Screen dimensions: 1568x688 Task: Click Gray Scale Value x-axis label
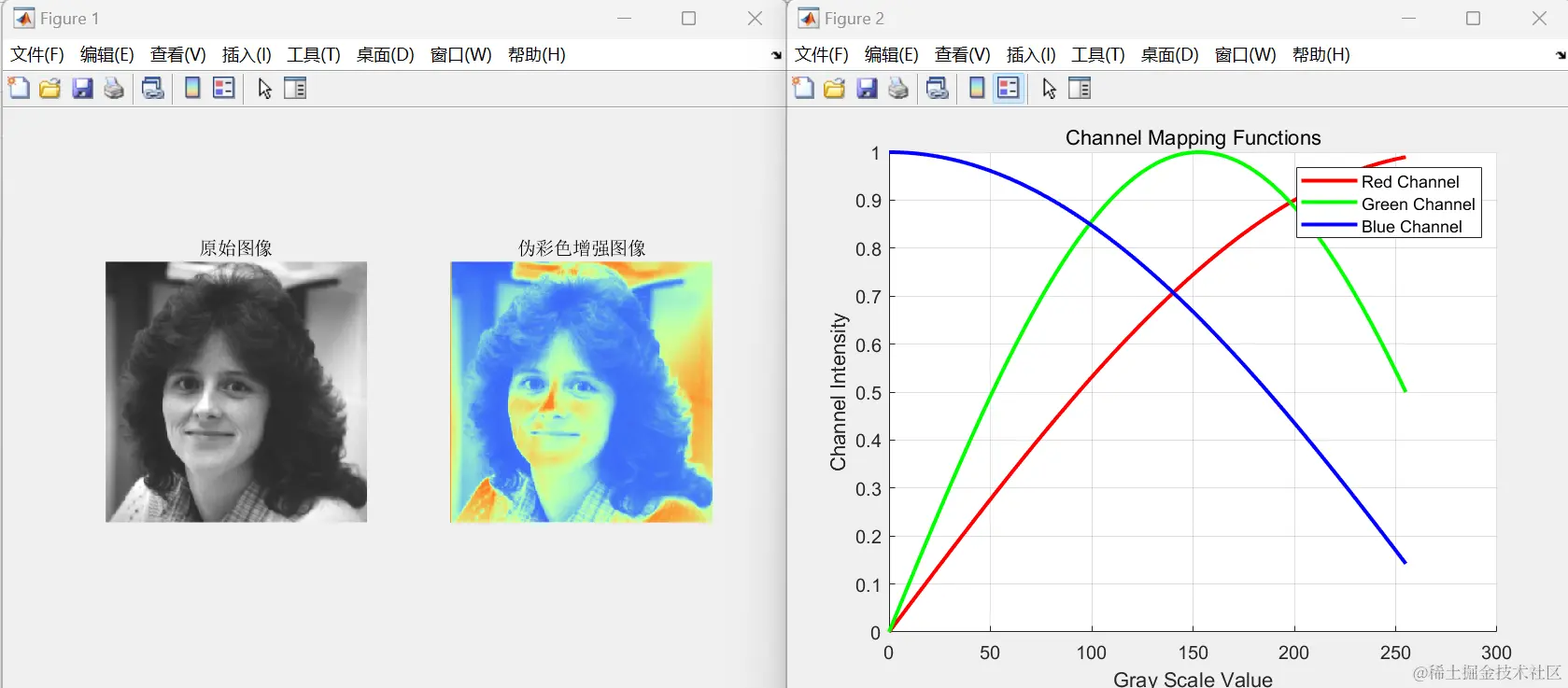[x=1193, y=680]
